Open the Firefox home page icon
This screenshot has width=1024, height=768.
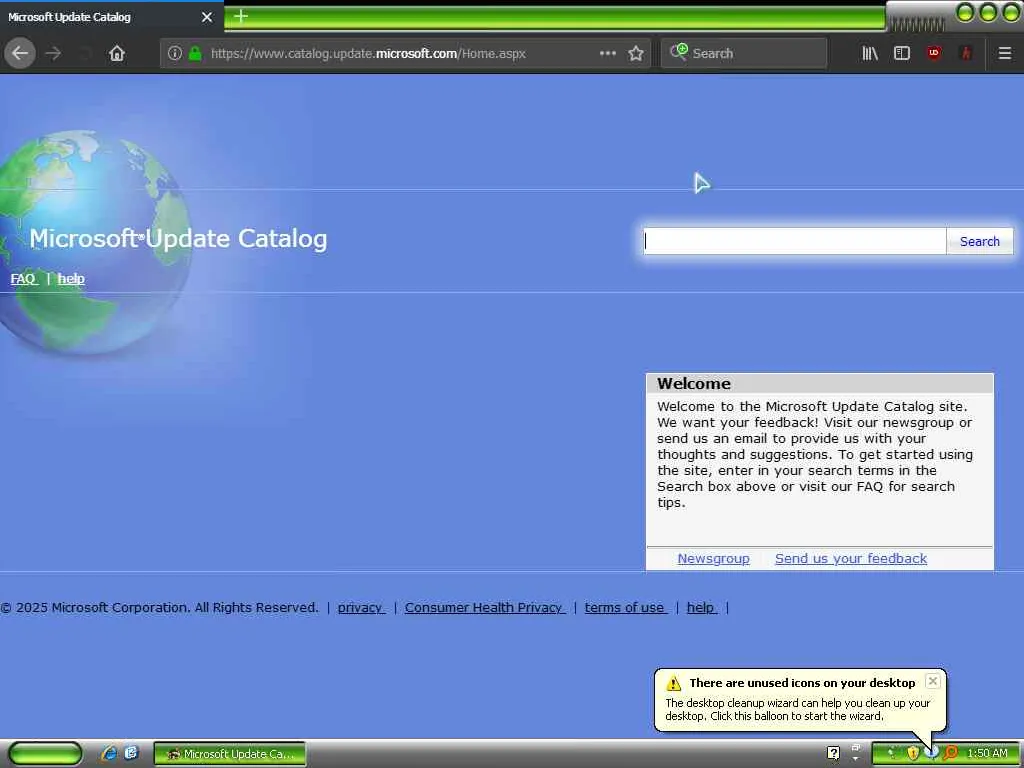click(117, 54)
